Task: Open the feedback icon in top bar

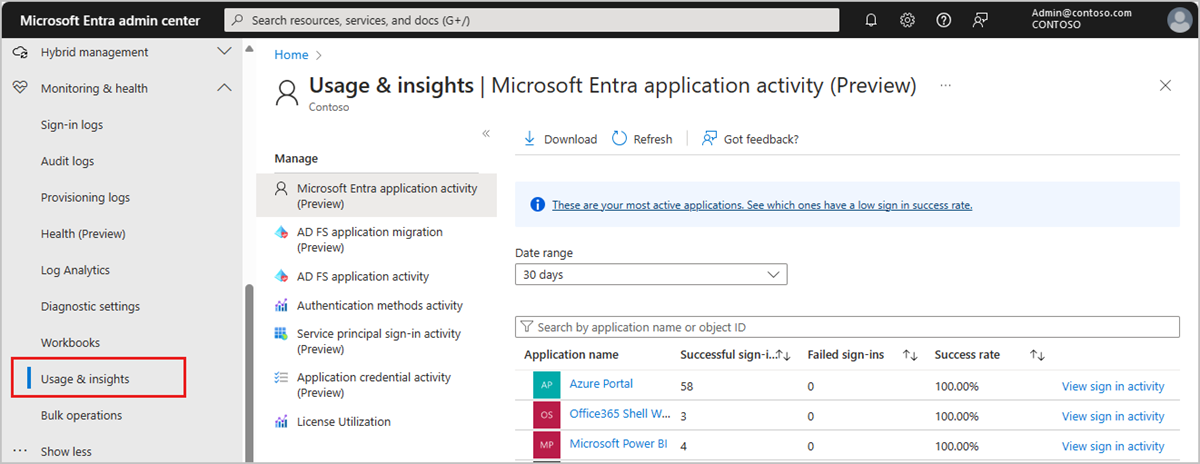Action: tap(980, 20)
